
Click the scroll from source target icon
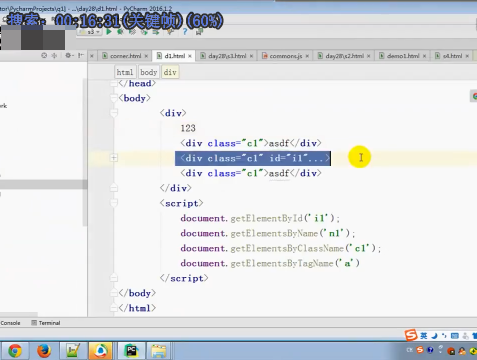click(44, 55)
